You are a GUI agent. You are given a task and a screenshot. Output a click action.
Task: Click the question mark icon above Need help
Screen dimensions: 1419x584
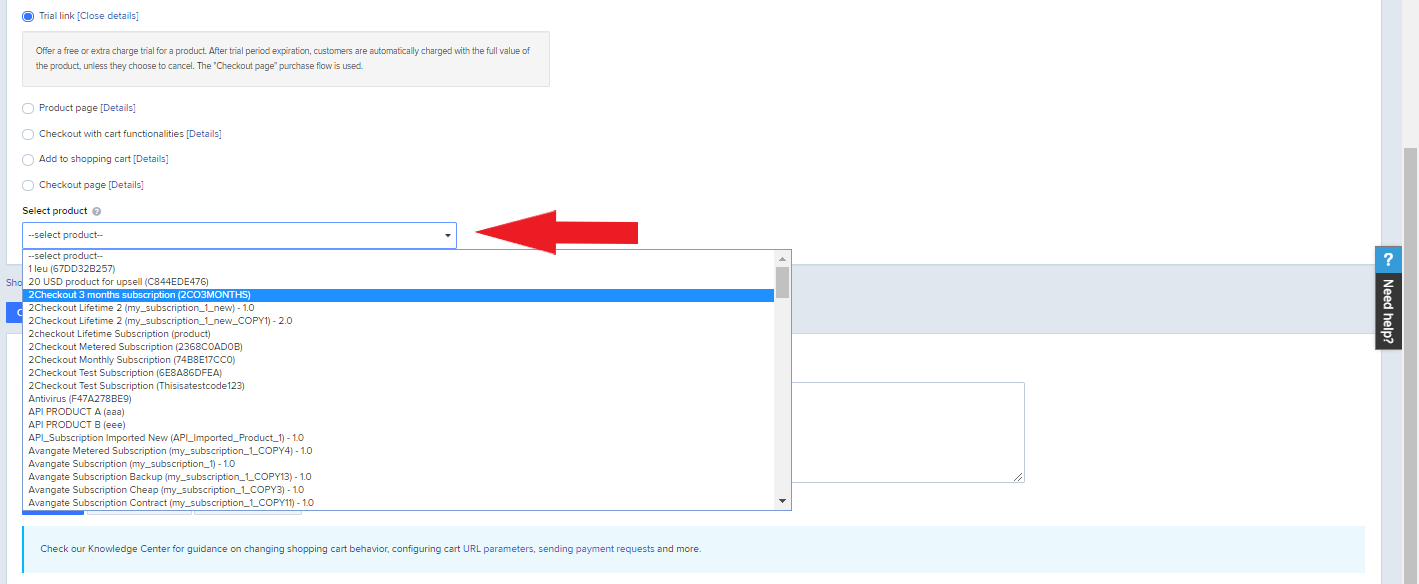click(x=1388, y=260)
